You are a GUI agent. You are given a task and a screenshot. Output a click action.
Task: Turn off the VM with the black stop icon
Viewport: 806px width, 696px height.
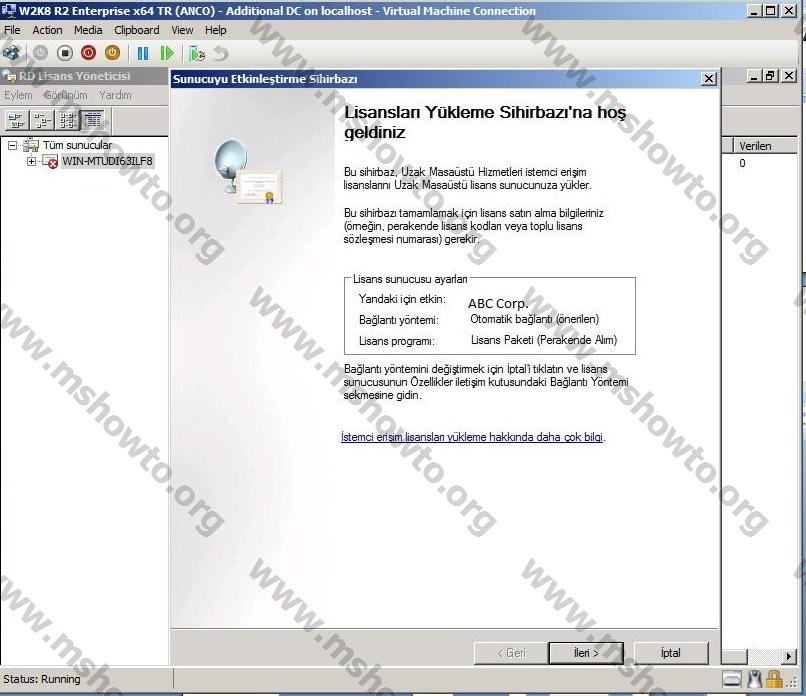pos(65,53)
